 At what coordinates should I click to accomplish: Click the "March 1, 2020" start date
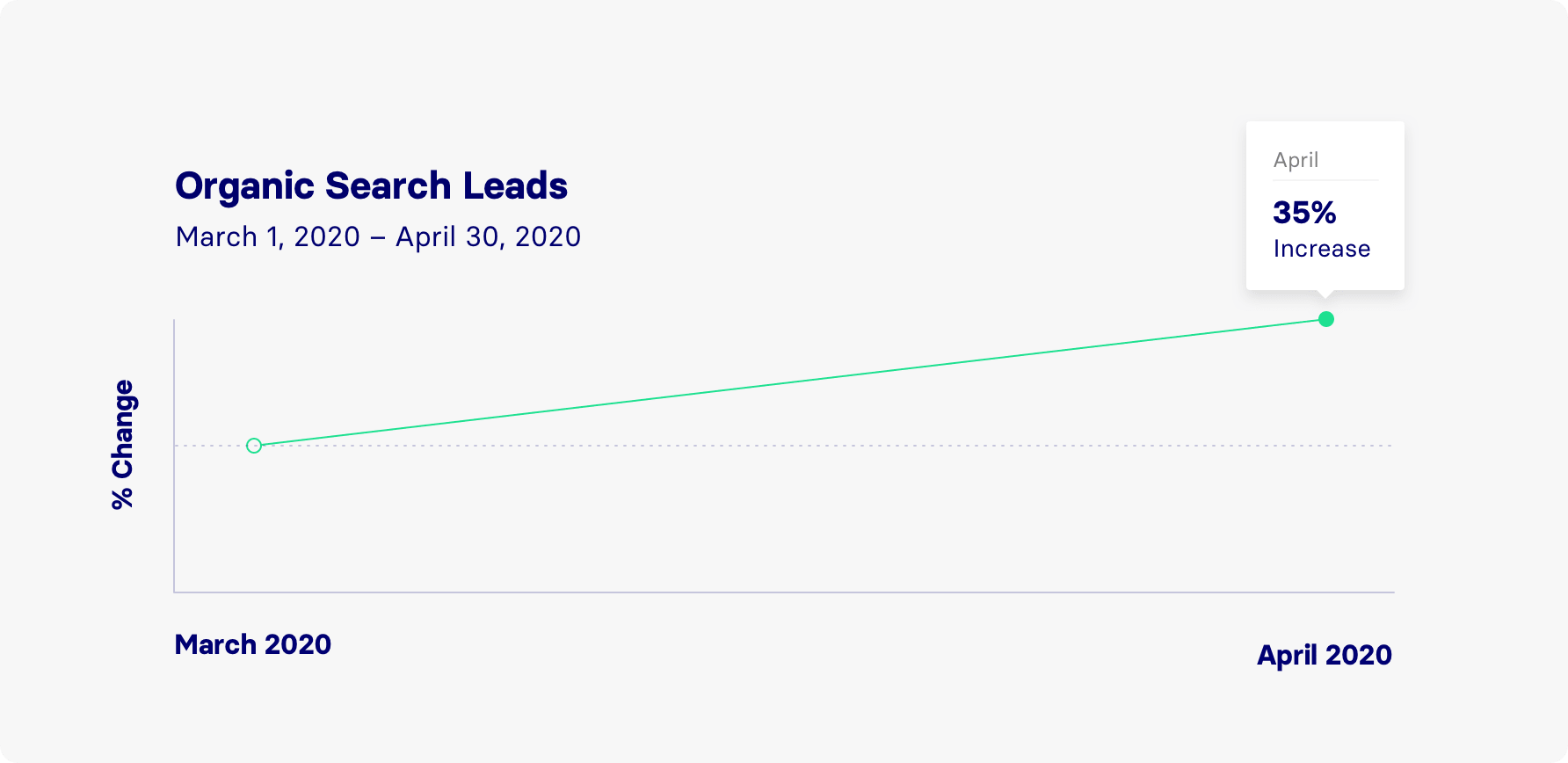[x=268, y=236]
